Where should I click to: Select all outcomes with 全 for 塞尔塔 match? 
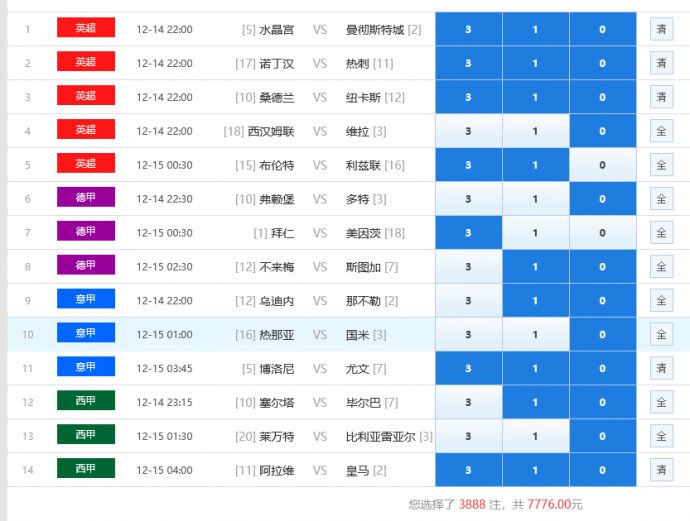[661, 402]
